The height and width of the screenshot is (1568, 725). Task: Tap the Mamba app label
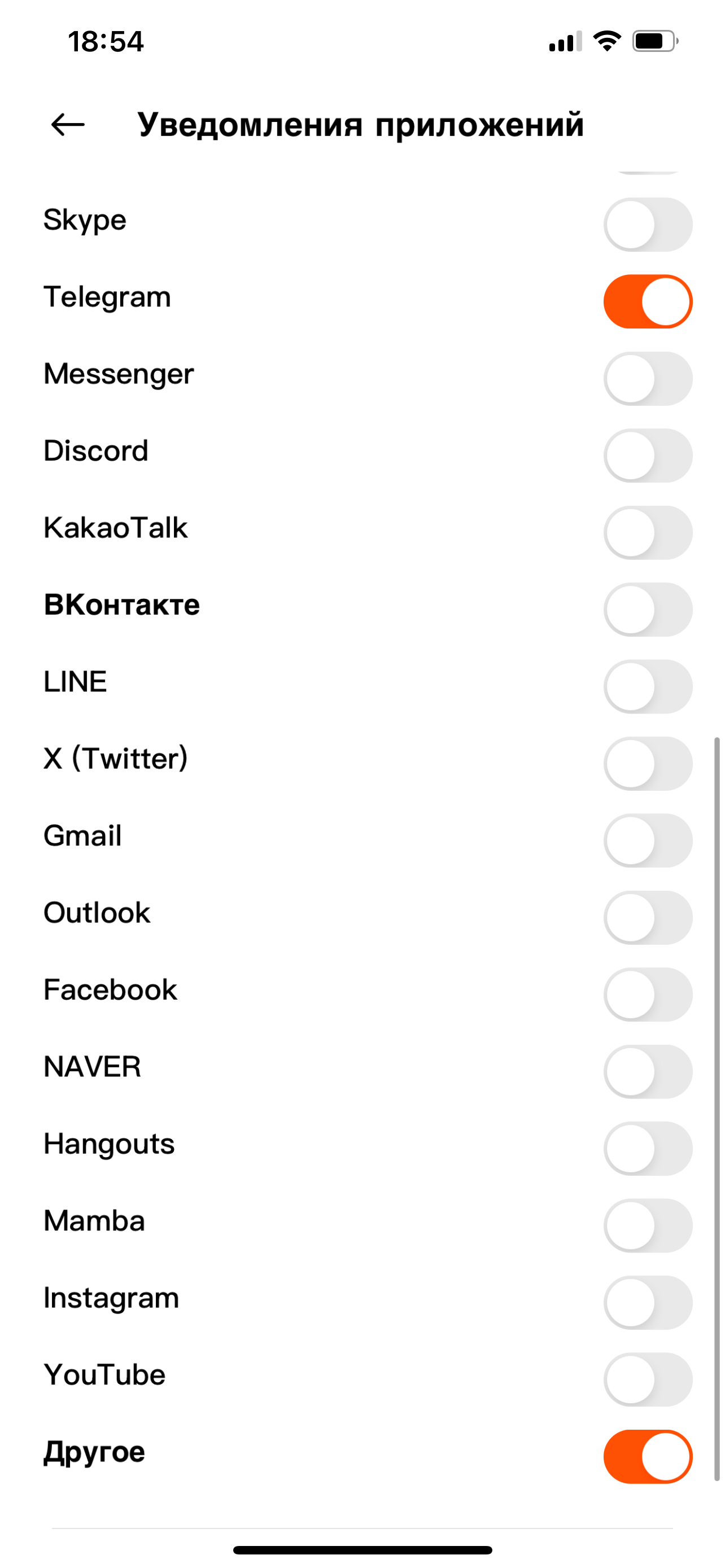94,1221
